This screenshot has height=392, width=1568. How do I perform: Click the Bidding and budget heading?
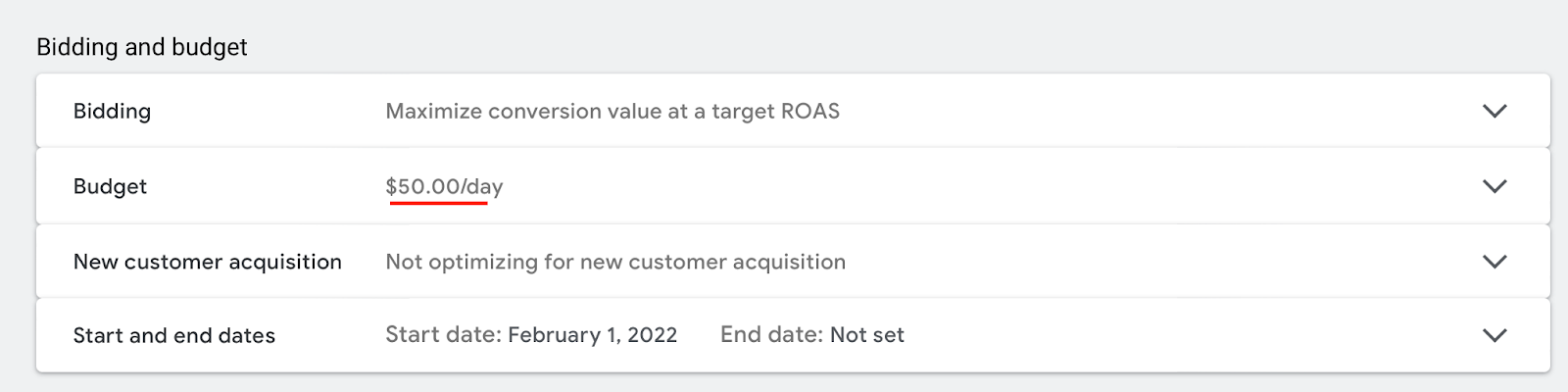[142, 47]
